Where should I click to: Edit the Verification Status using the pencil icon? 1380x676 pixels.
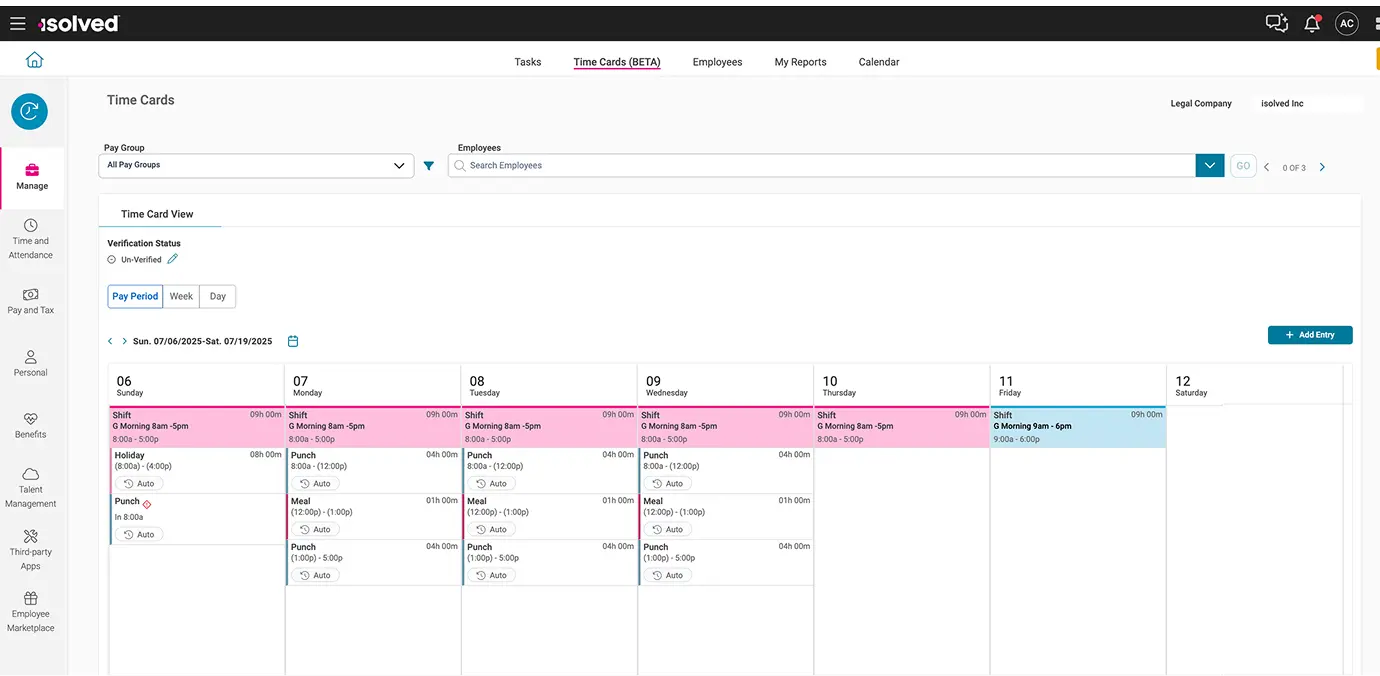point(172,258)
